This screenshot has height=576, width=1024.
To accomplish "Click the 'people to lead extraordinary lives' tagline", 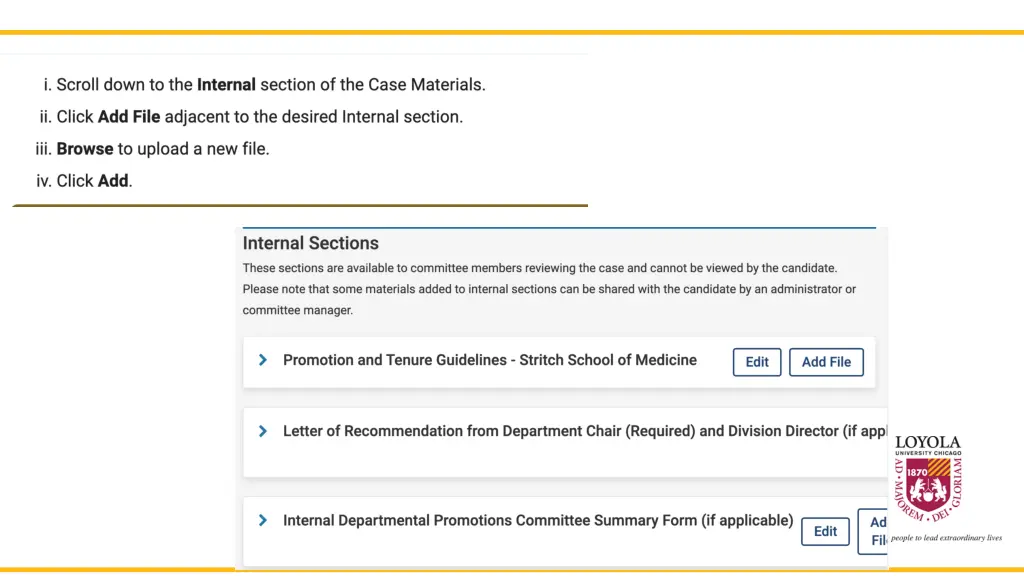I will (946, 538).
